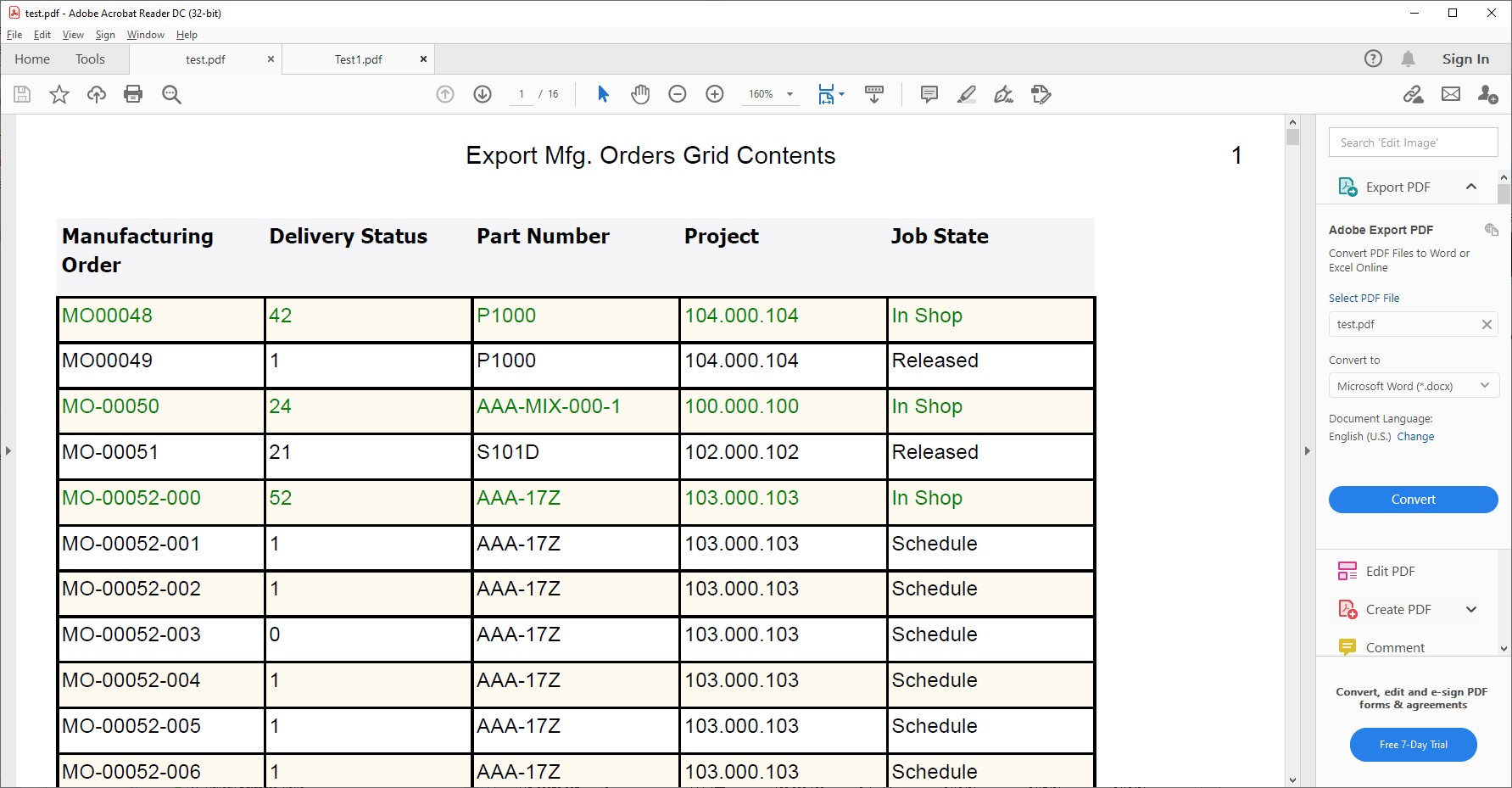Image resolution: width=1512 pixels, height=788 pixels.
Task: Open the Help question mark icon
Action: click(1373, 59)
